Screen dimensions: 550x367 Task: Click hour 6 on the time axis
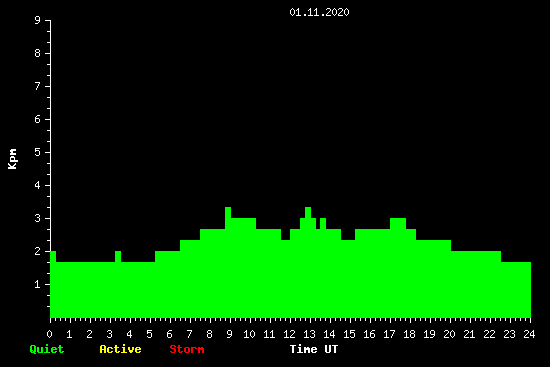click(x=169, y=334)
